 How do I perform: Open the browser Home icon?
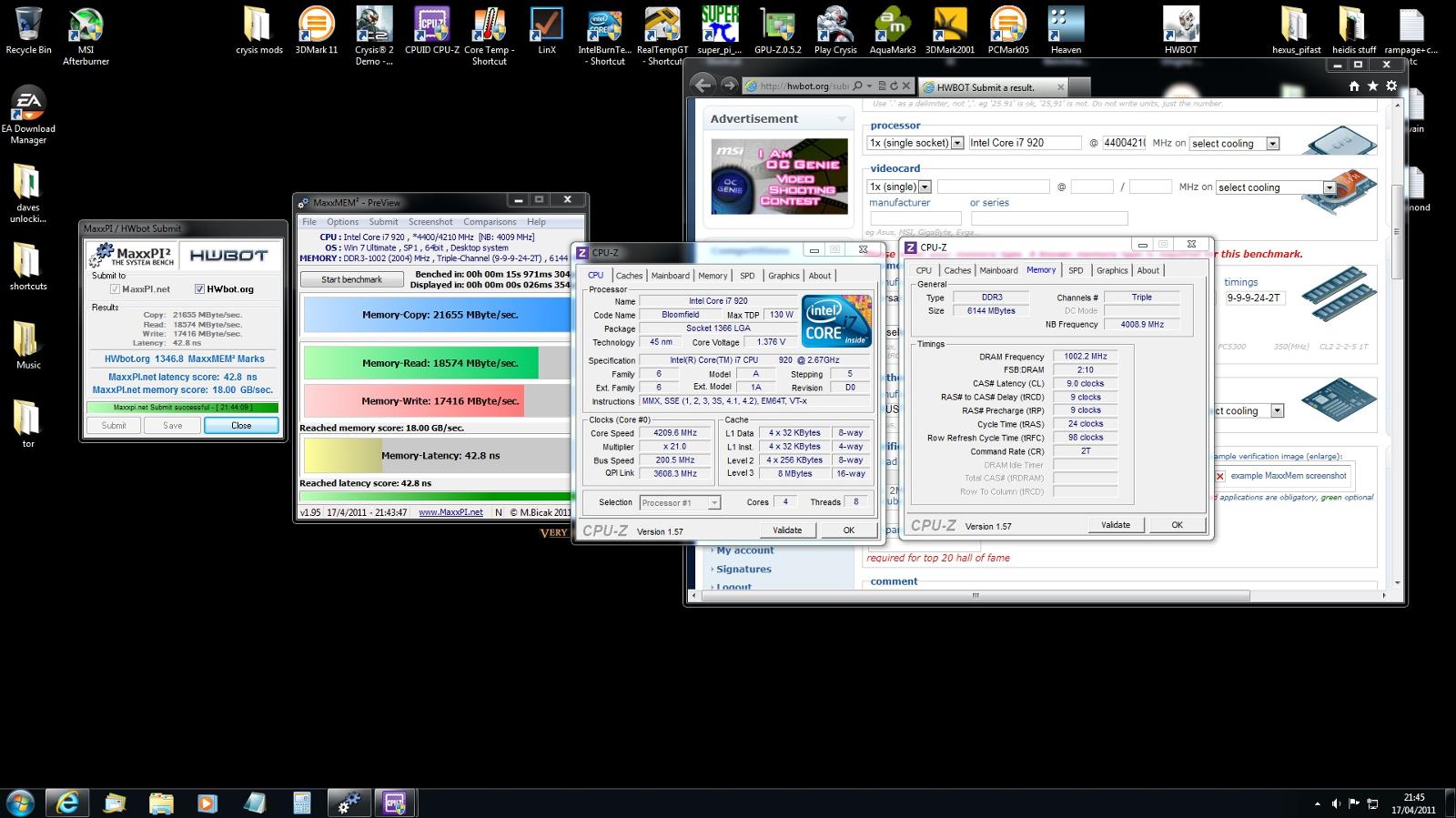point(1354,86)
